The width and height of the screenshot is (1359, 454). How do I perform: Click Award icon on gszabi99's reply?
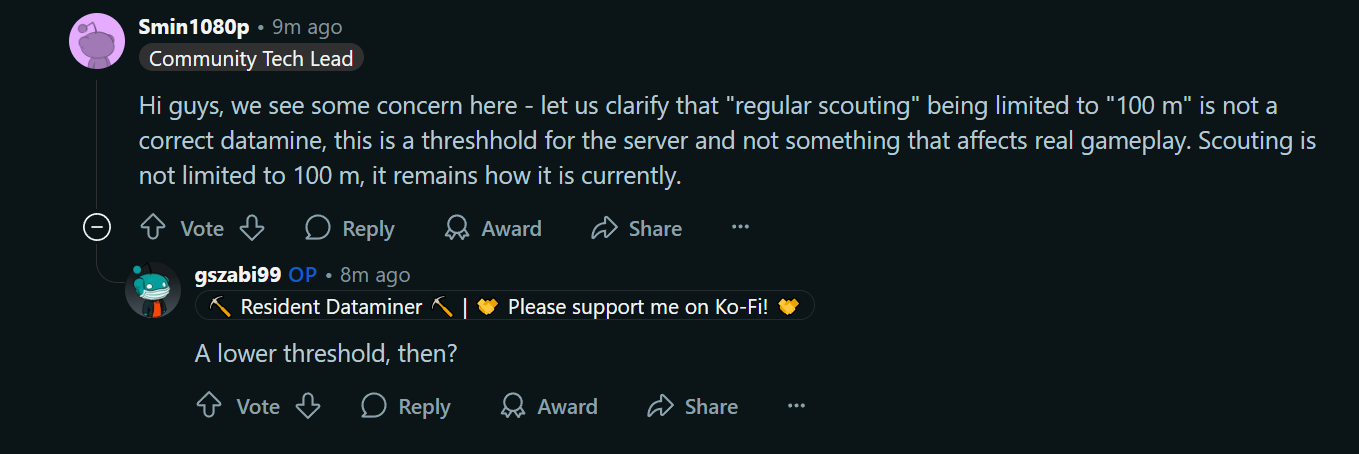pyautogui.click(x=513, y=406)
